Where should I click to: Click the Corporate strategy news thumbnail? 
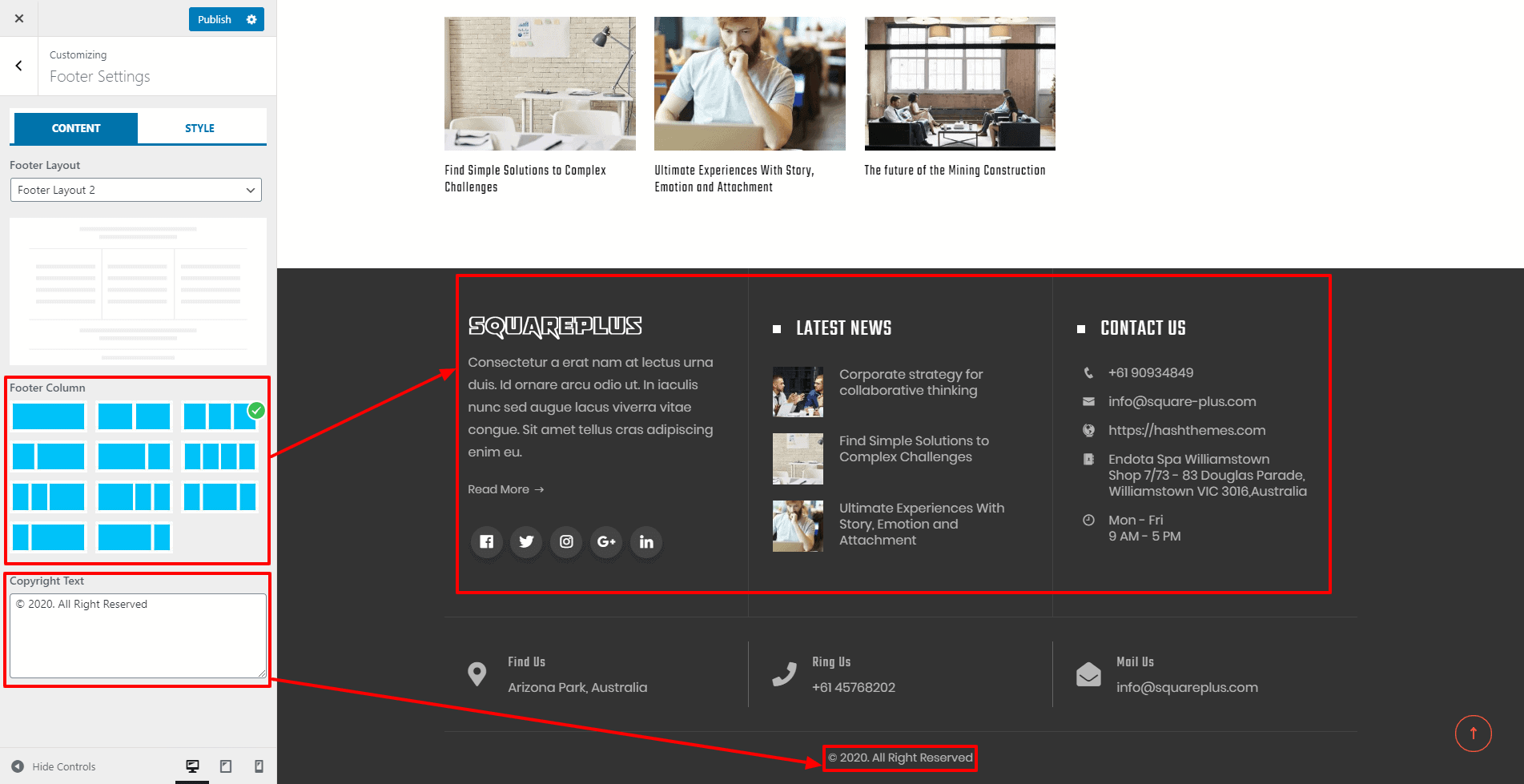coord(798,392)
